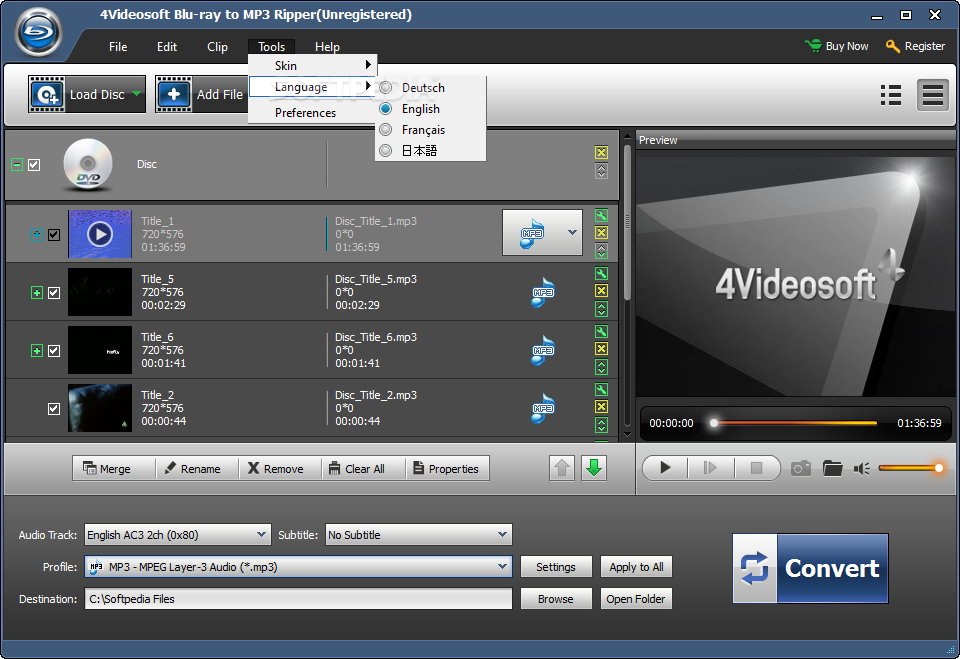Open the snapshot folder icon in preview
Screen dimensions: 960x659
click(x=832, y=469)
